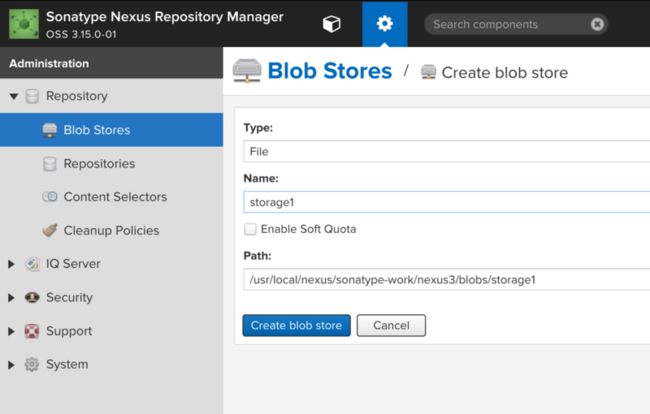Click the Path: field label

tap(257, 256)
